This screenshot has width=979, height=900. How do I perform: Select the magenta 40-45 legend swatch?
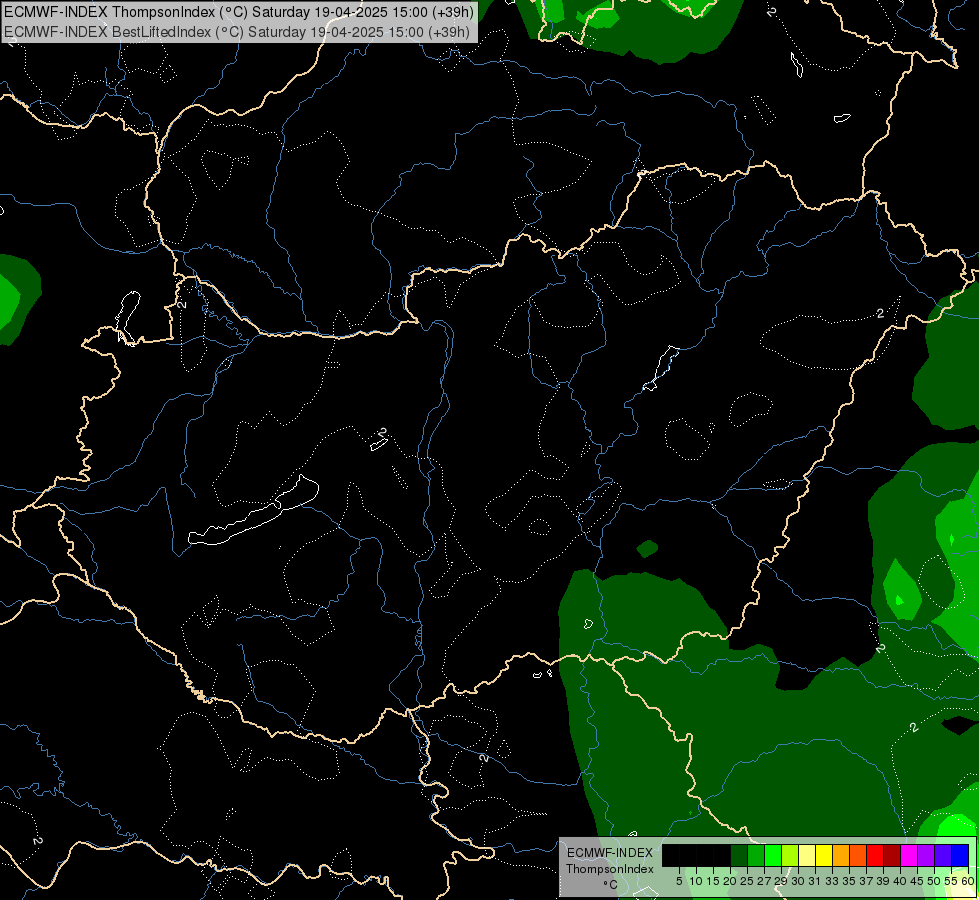[x=909, y=856]
